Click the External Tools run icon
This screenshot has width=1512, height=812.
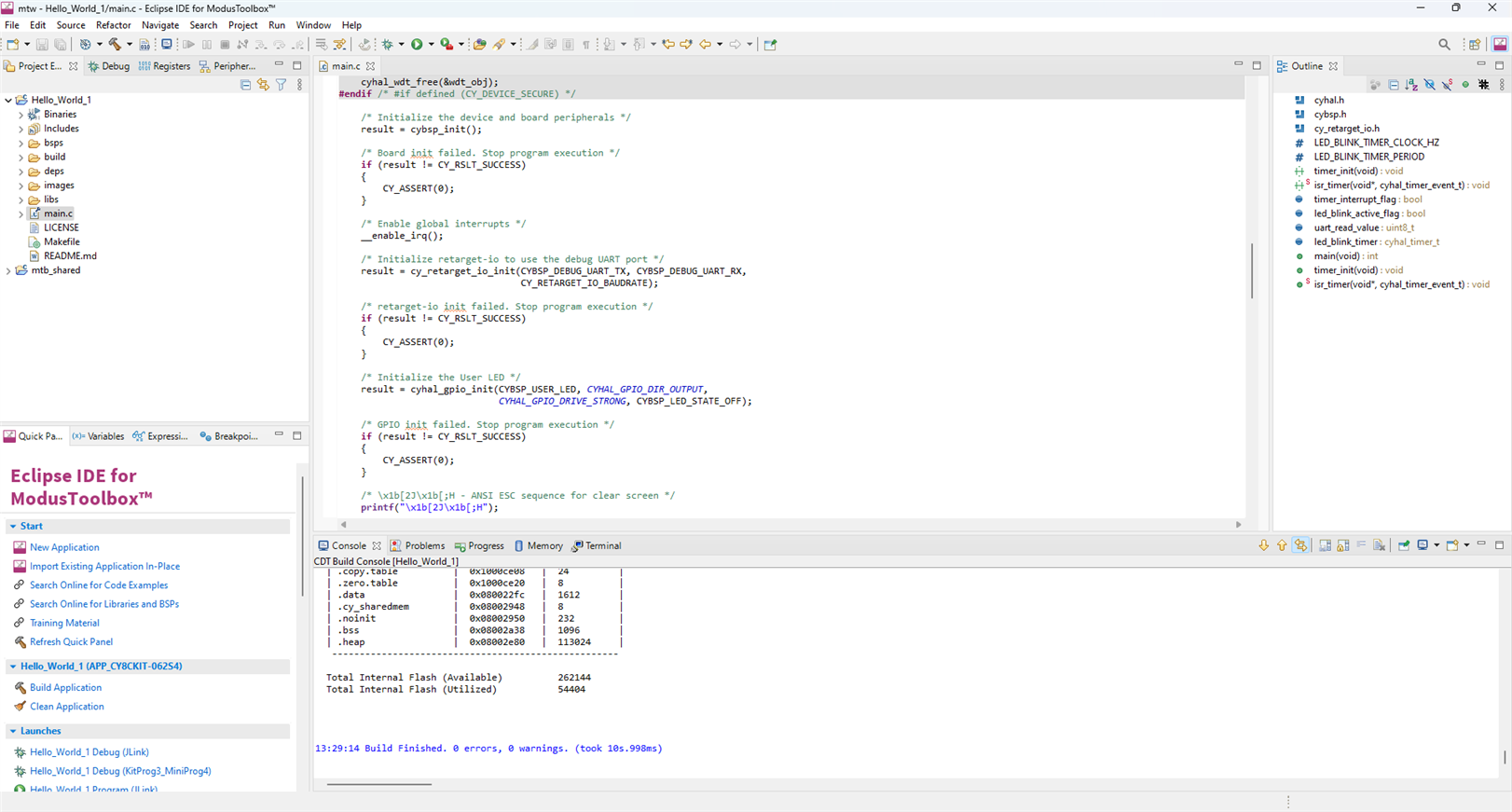pos(447,44)
